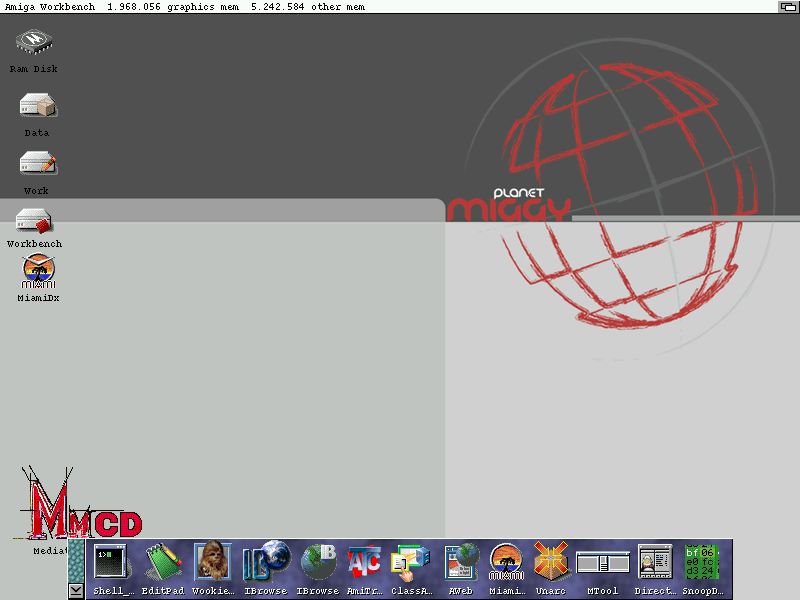Click the "Amiga Workbench" title text
The height and width of the screenshot is (600, 800).
click(x=50, y=7)
